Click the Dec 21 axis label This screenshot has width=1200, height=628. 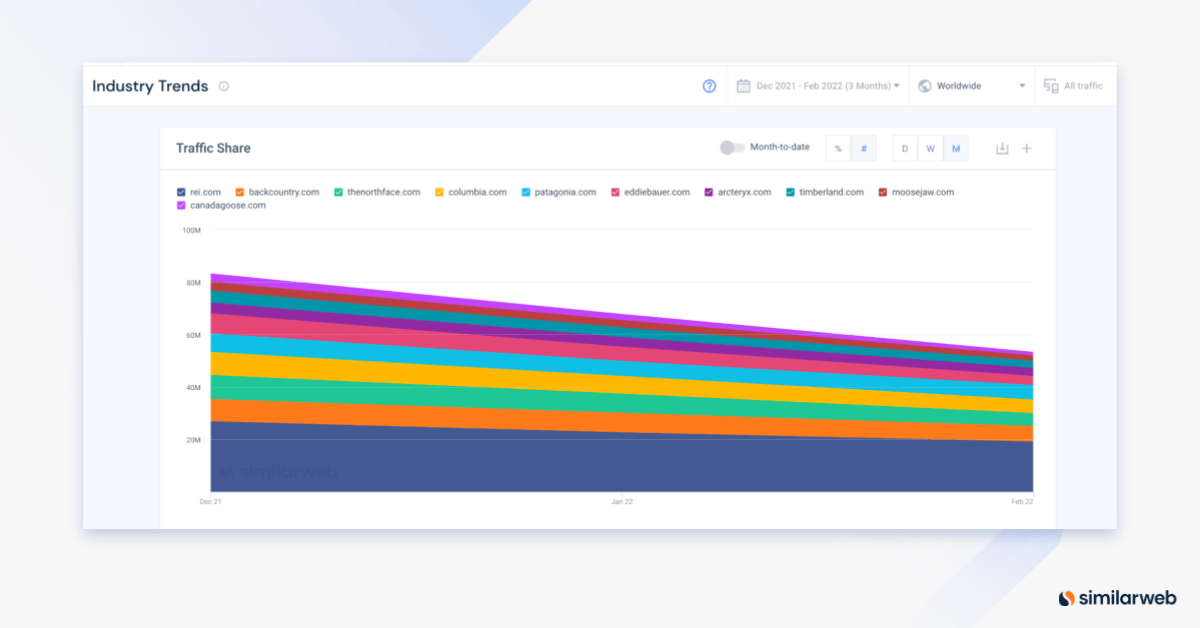pyautogui.click(x=210, y=501)
